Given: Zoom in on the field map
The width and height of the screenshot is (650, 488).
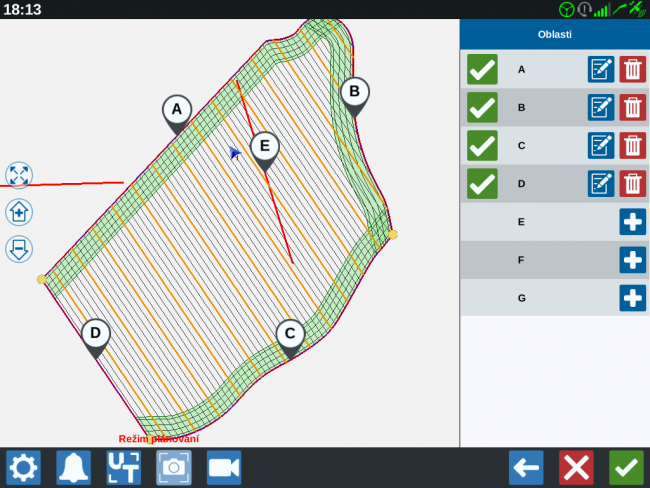Looking at the screenshot, I should 19,212.
